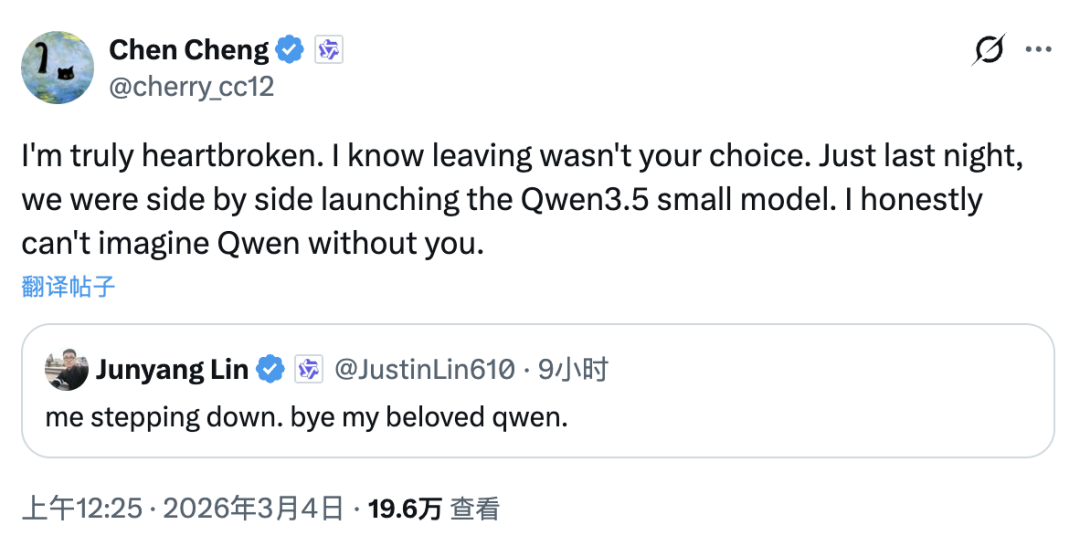Open the @JustinLin610 handle
This screenshot has height=546, width=1080.
(423, 370)
